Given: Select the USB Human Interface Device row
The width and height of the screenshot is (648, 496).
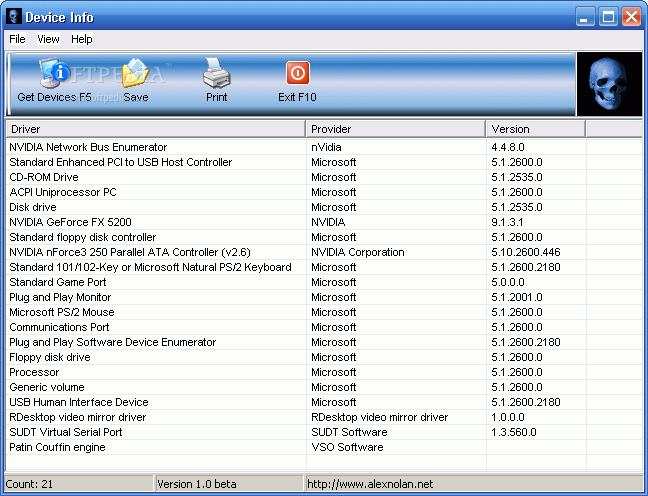Looking at the screenshot, I should click(x=78, y=402).
